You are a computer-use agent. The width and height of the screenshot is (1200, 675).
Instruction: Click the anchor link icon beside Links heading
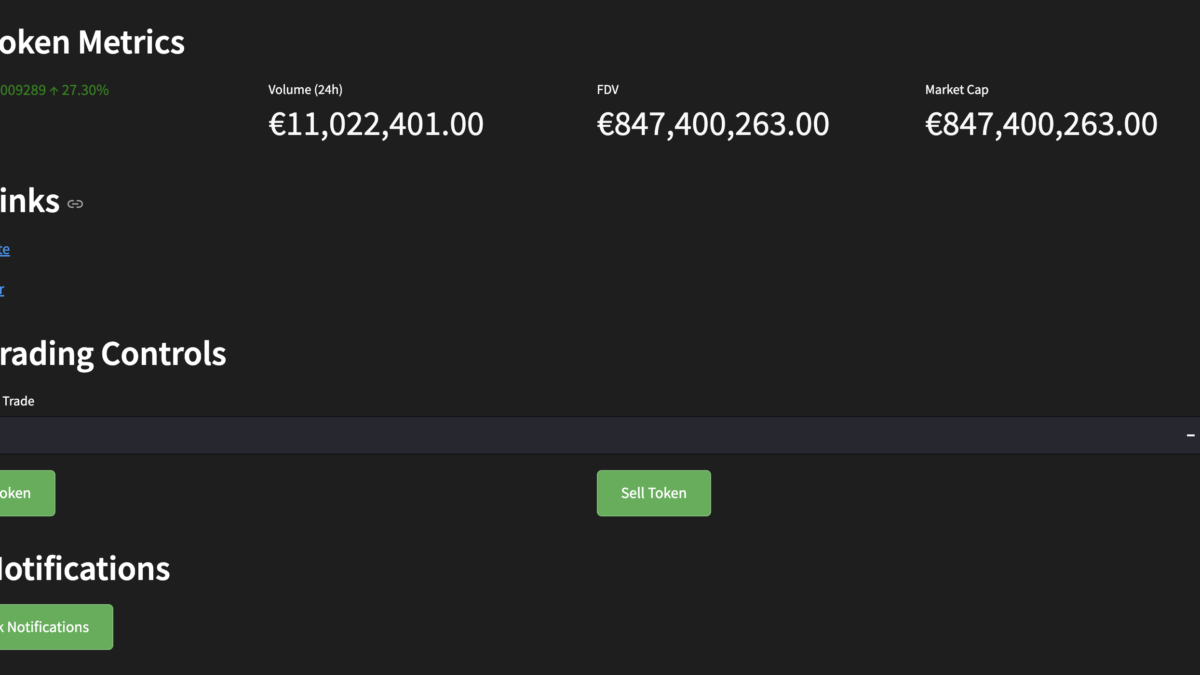pos(75,204)
